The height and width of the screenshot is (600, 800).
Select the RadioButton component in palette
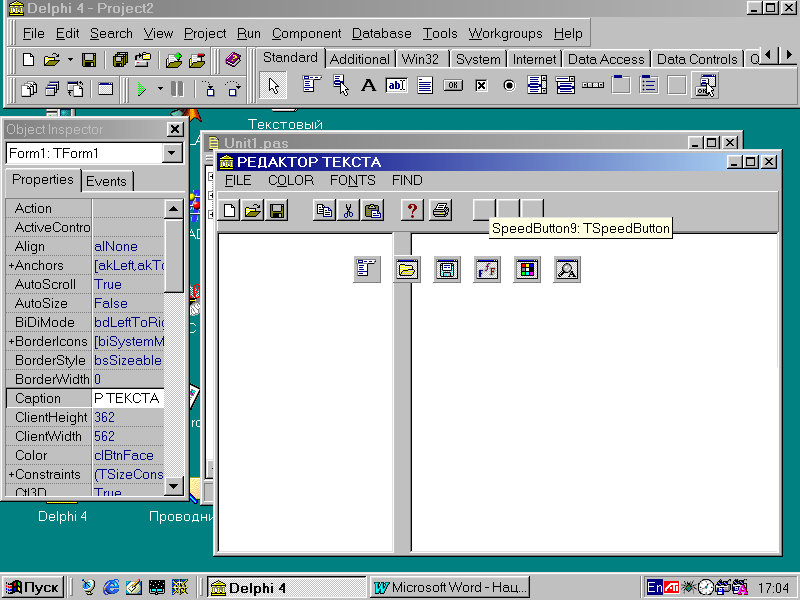coord(509,85)
